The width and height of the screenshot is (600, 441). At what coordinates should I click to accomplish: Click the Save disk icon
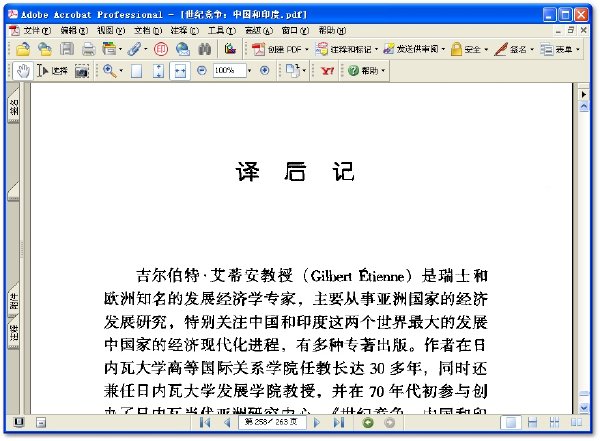[x=67, y=49]
